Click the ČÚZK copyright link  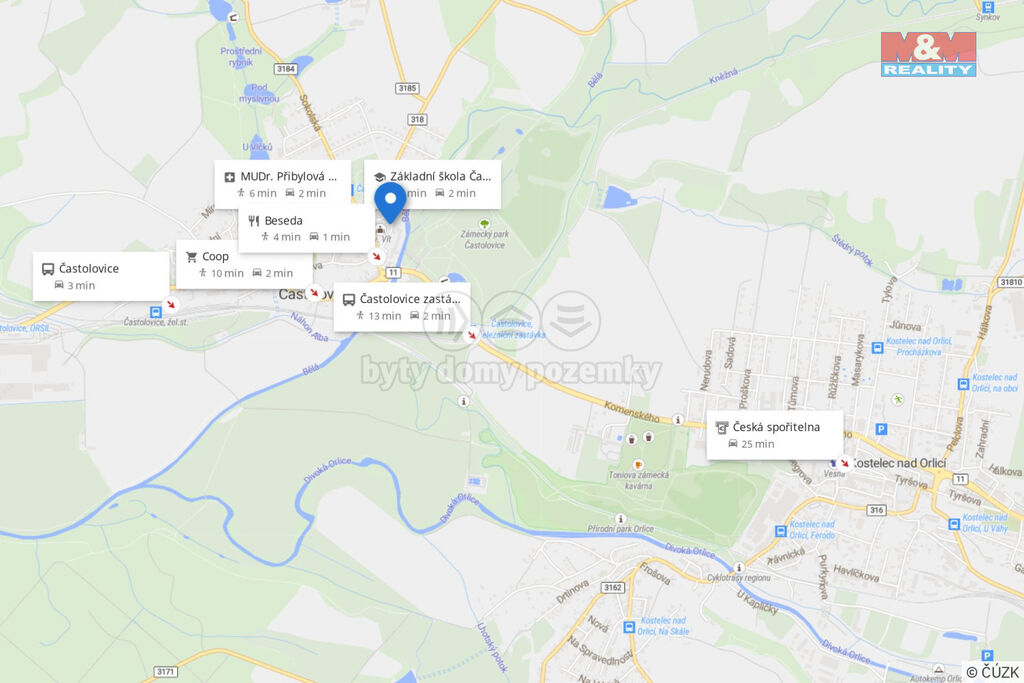pyautogui.click(x=992, y=672)
